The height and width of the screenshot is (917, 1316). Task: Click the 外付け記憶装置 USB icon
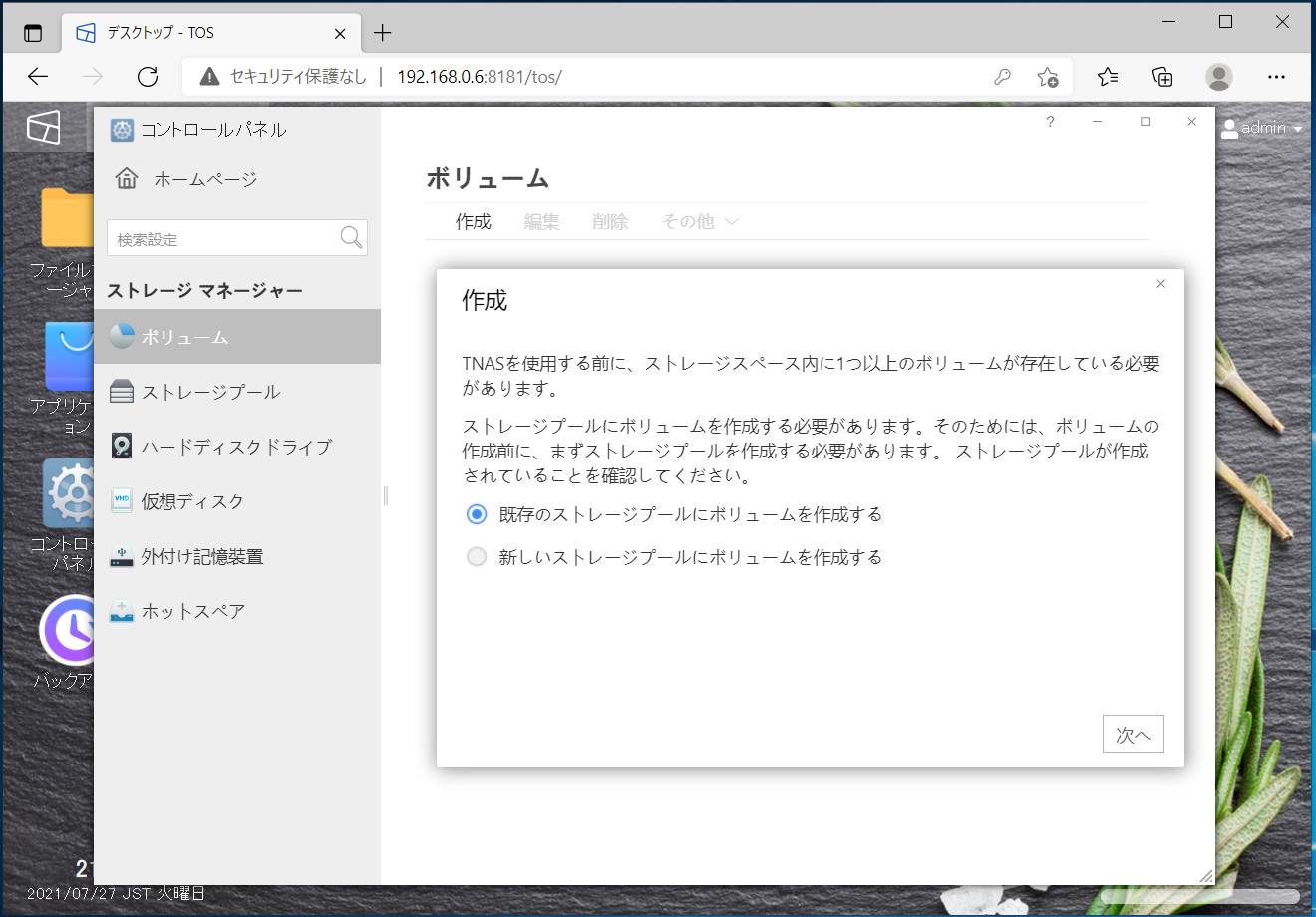122,555
